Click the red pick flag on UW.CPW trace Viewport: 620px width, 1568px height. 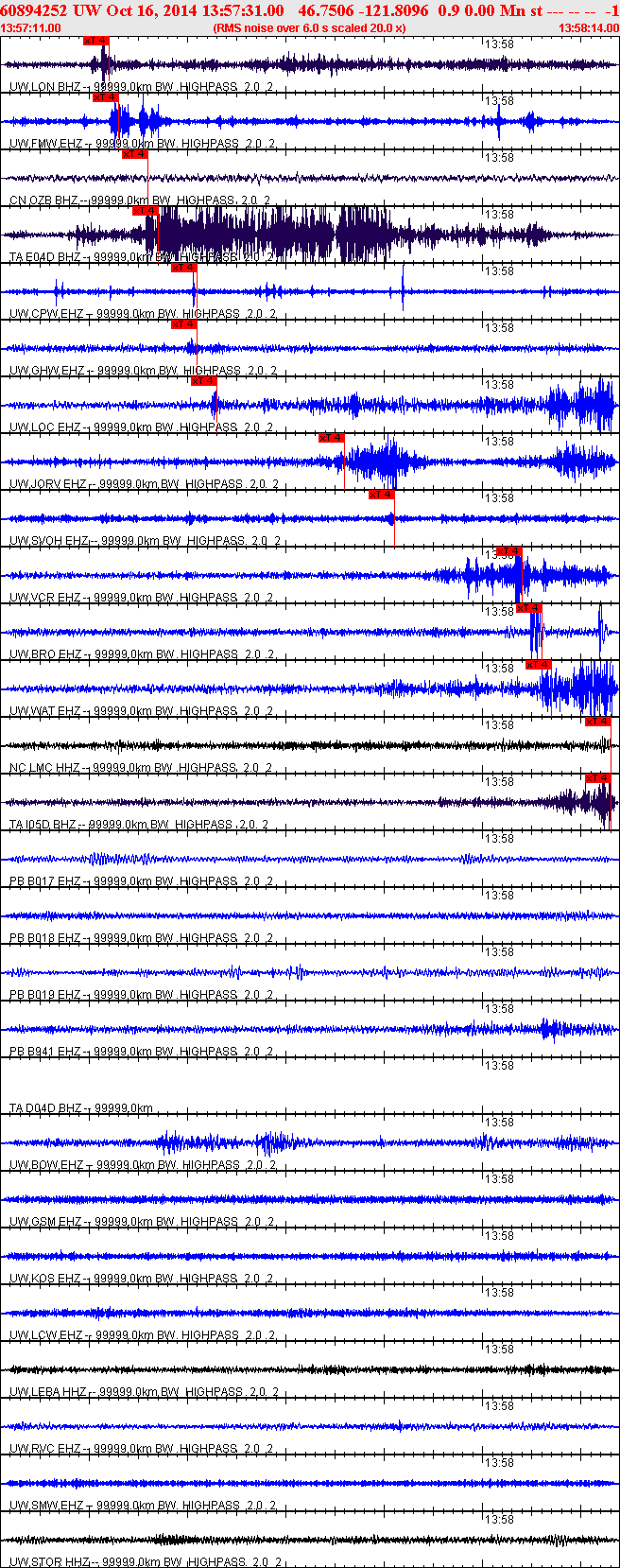pos(183,268)
